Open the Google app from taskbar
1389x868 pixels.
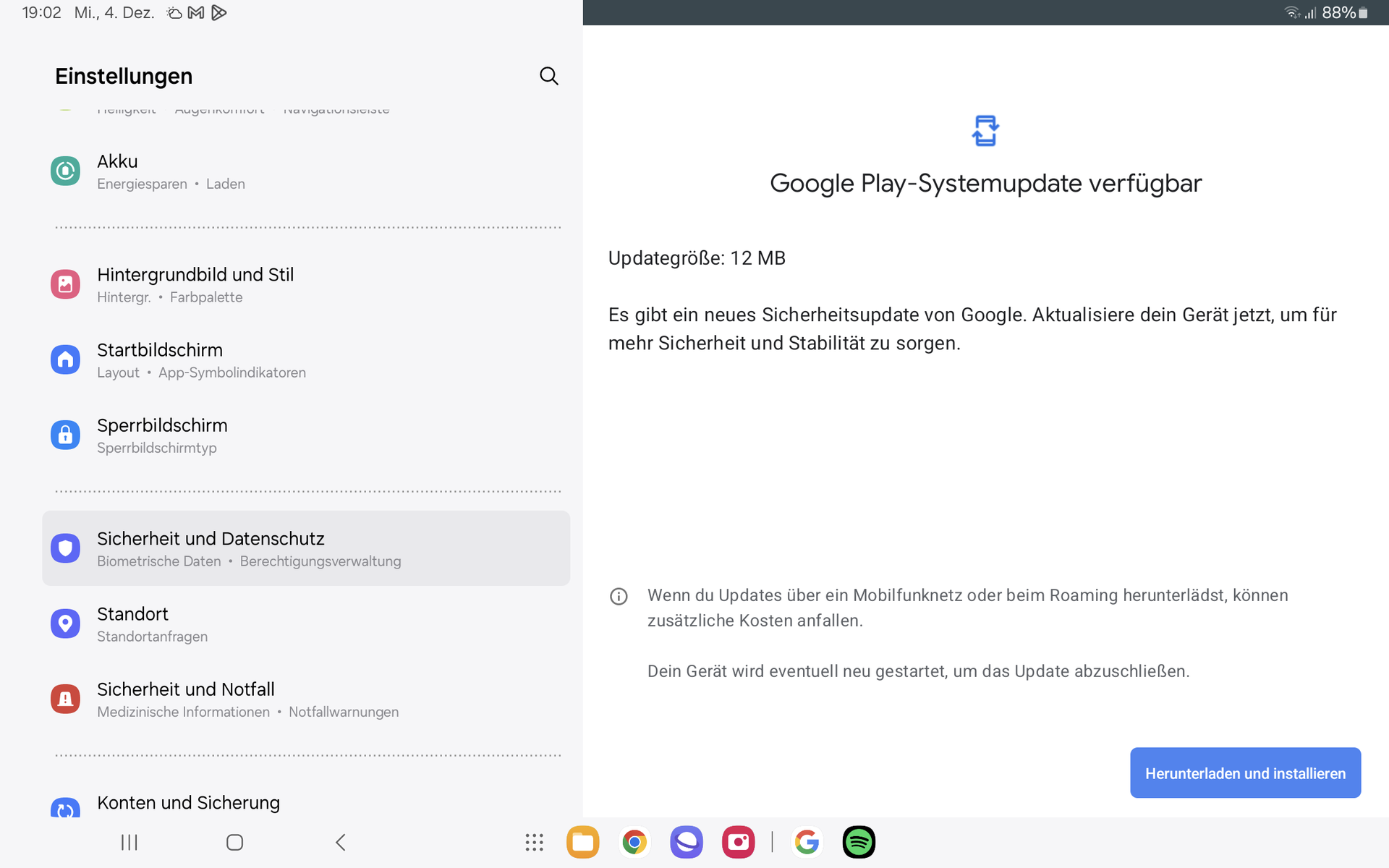point(807,842)
